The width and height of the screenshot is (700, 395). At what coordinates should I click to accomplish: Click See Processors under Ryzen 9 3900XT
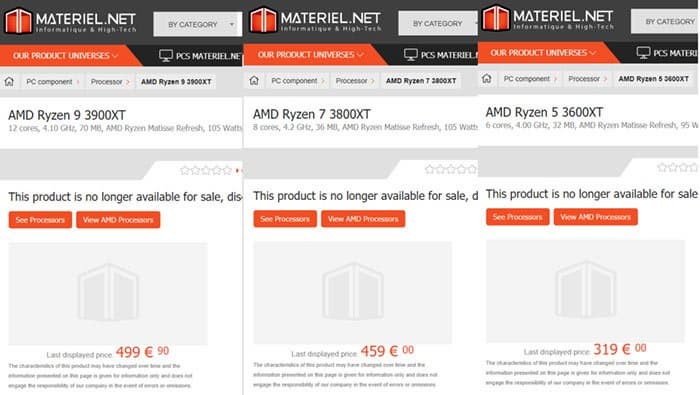click(40, 220)
